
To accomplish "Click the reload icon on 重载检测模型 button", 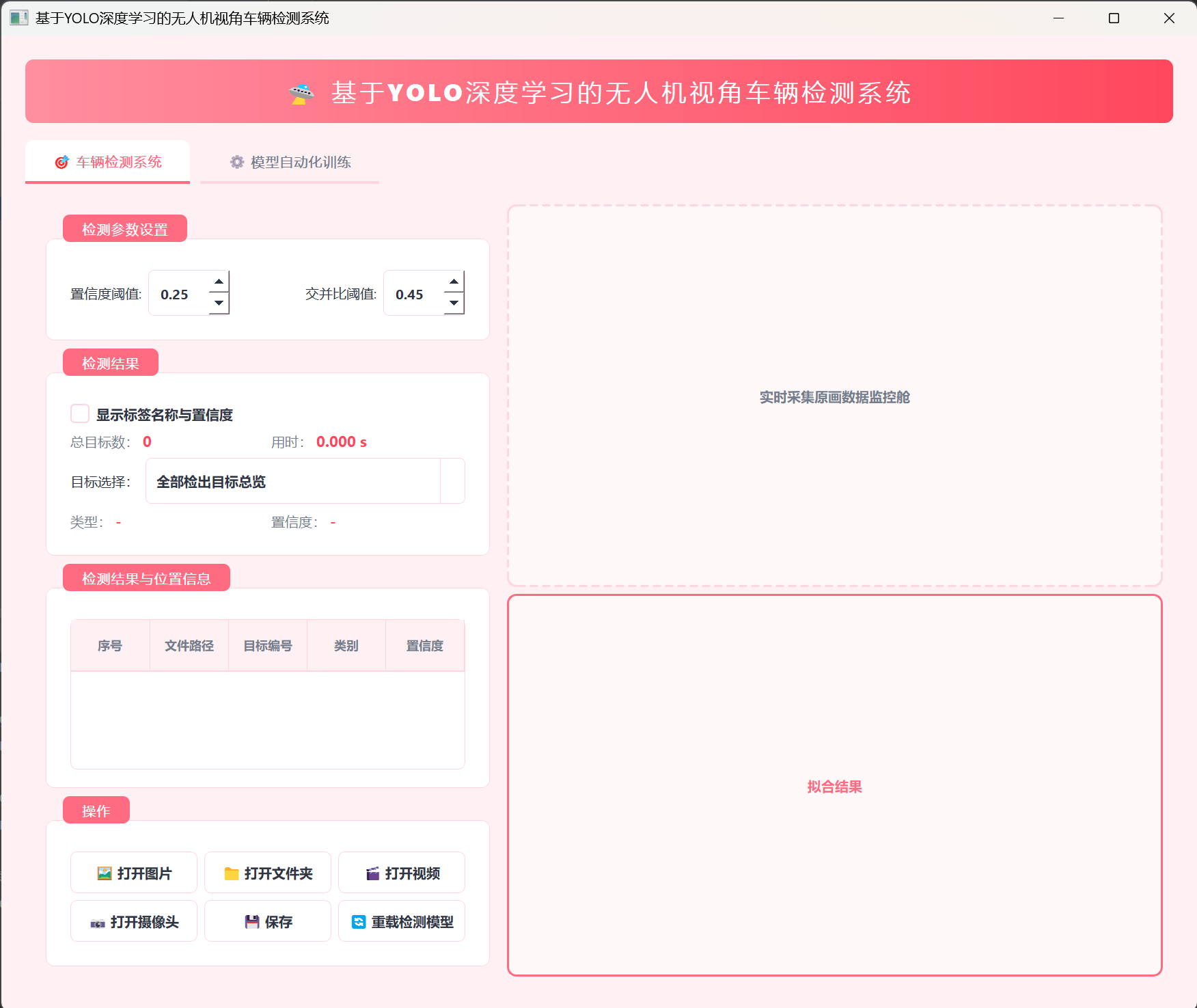I will [x=358, y=921].
